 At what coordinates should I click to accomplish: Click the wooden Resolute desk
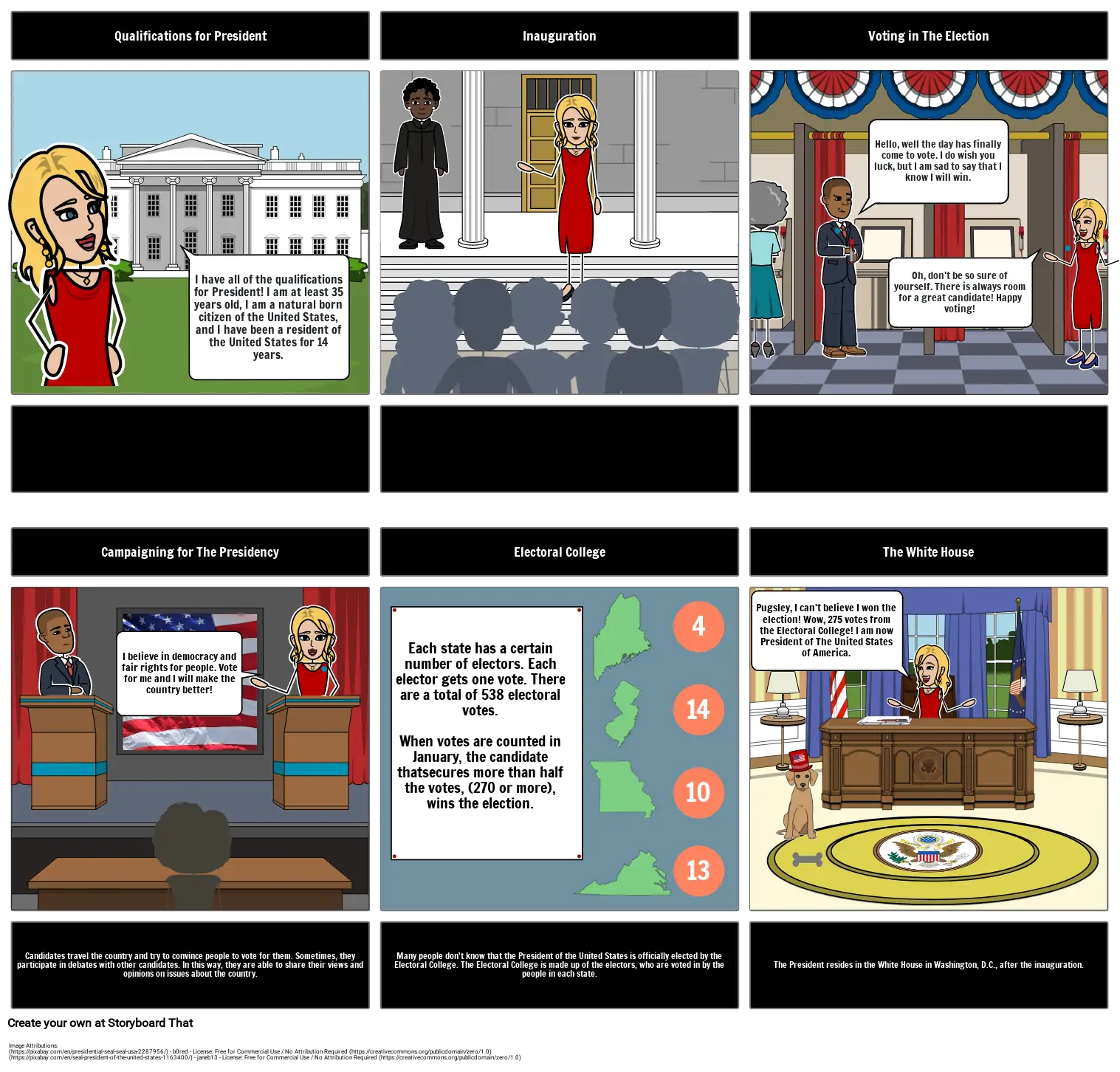click(x=928, y=763)
